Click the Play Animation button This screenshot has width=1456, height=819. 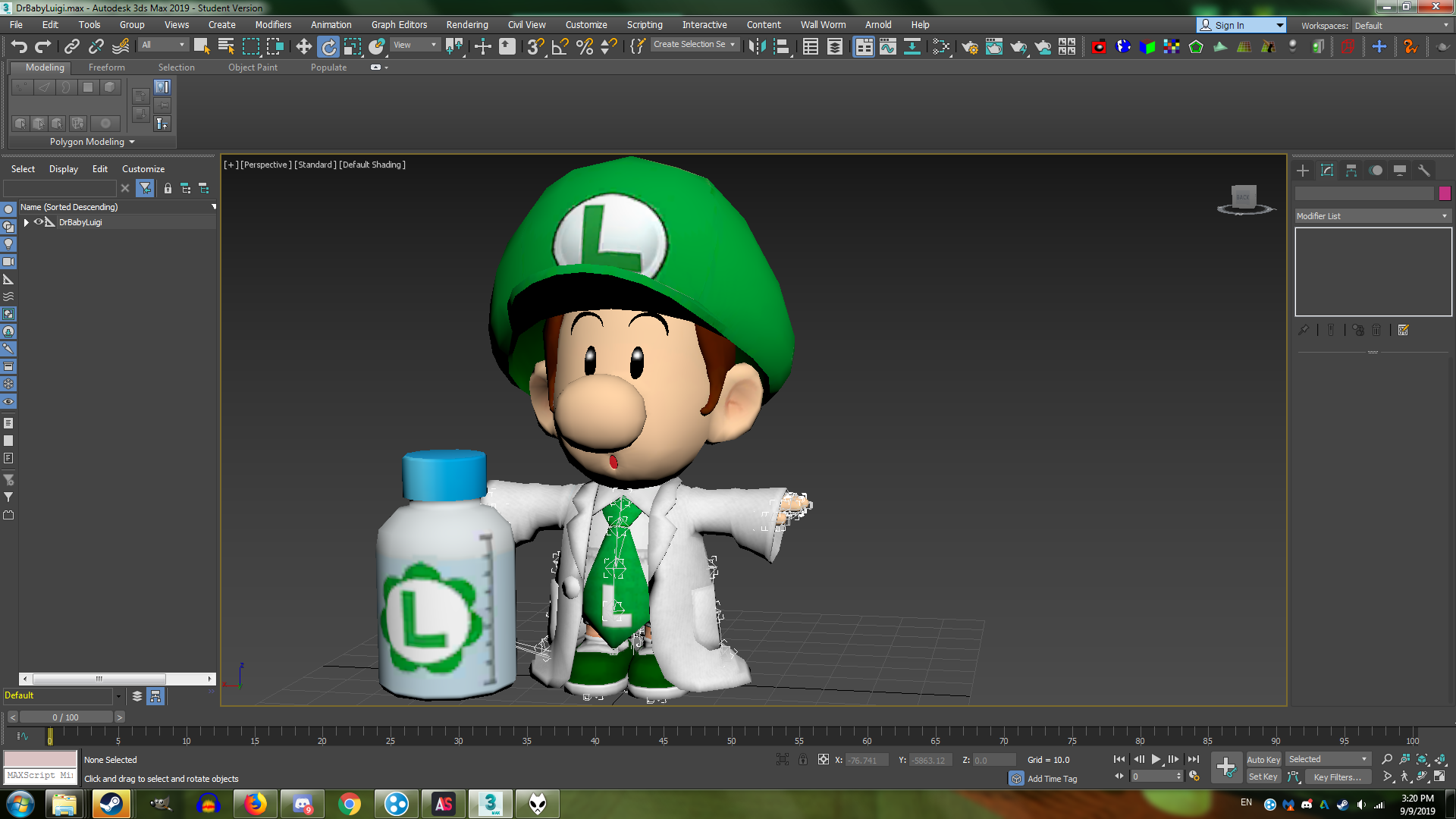[x=1156, y=759]
